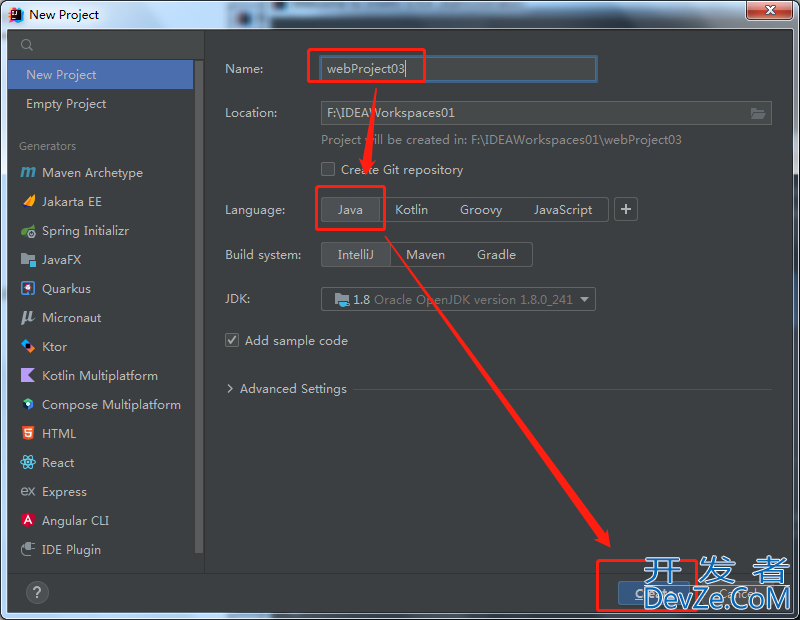
Task: Click the HTML generator label
Action: point(59,434)
